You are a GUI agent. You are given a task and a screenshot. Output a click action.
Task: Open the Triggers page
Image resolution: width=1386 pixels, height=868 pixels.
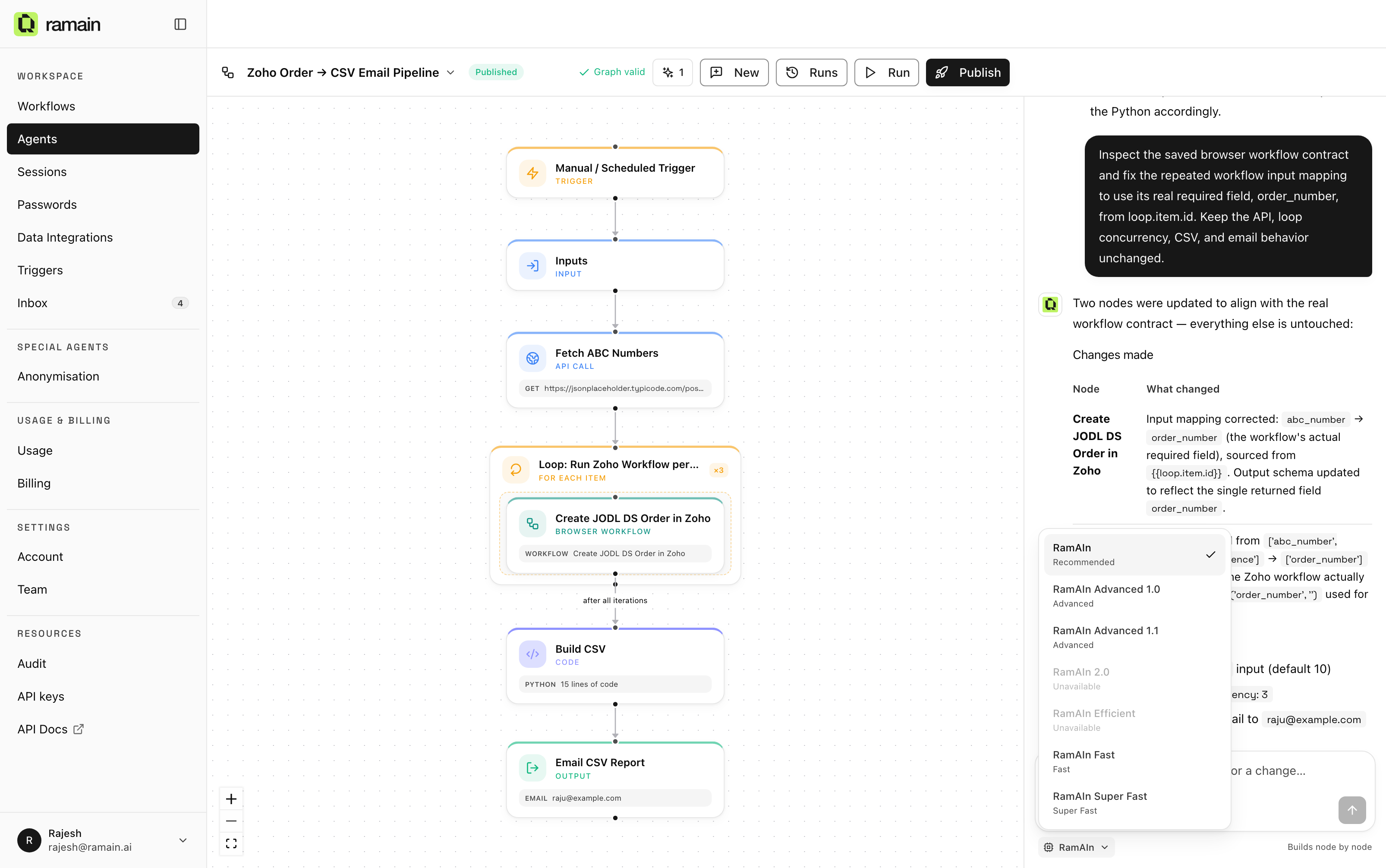tap(103, 270)
